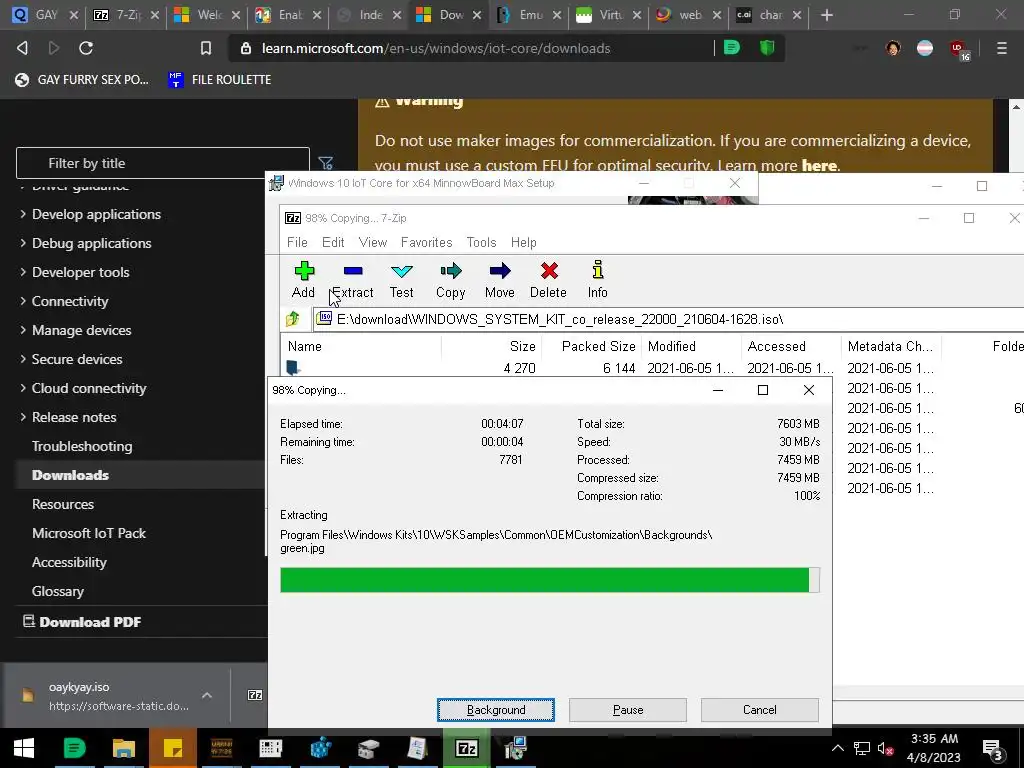Screen dimensions: 1024x768
Task: Click the Move toolbar icon in 7-Zip
Action: pos(500,271)
